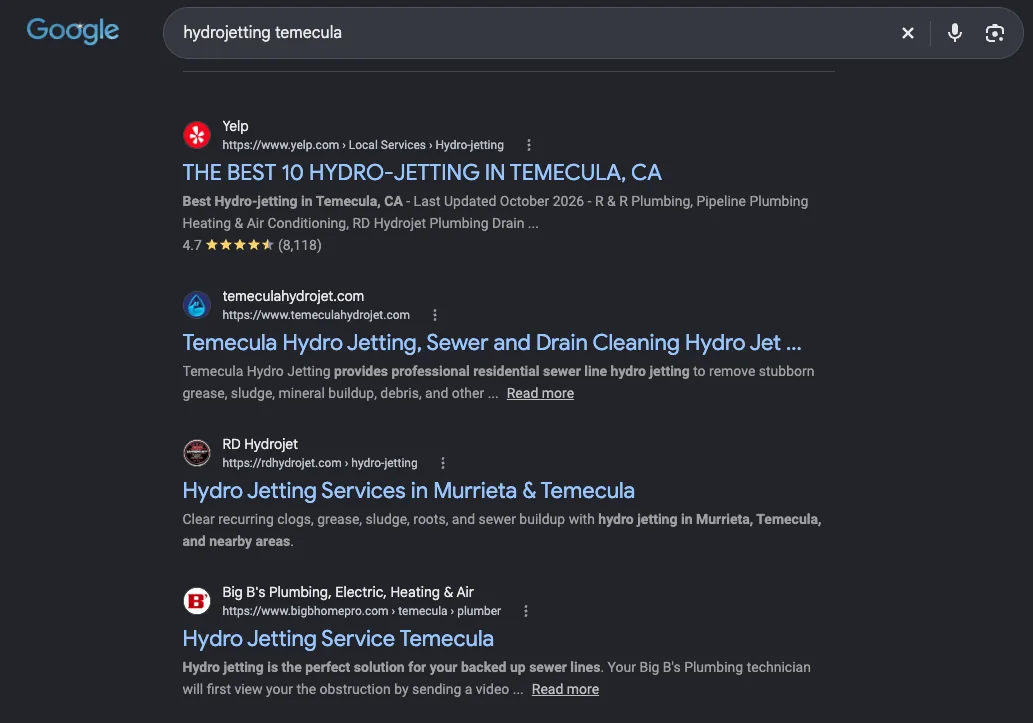Image resolution: width=1033 pixels, height=723 pixels.
Task: Open more options for the Yelp result
Action: coord(528,145)
